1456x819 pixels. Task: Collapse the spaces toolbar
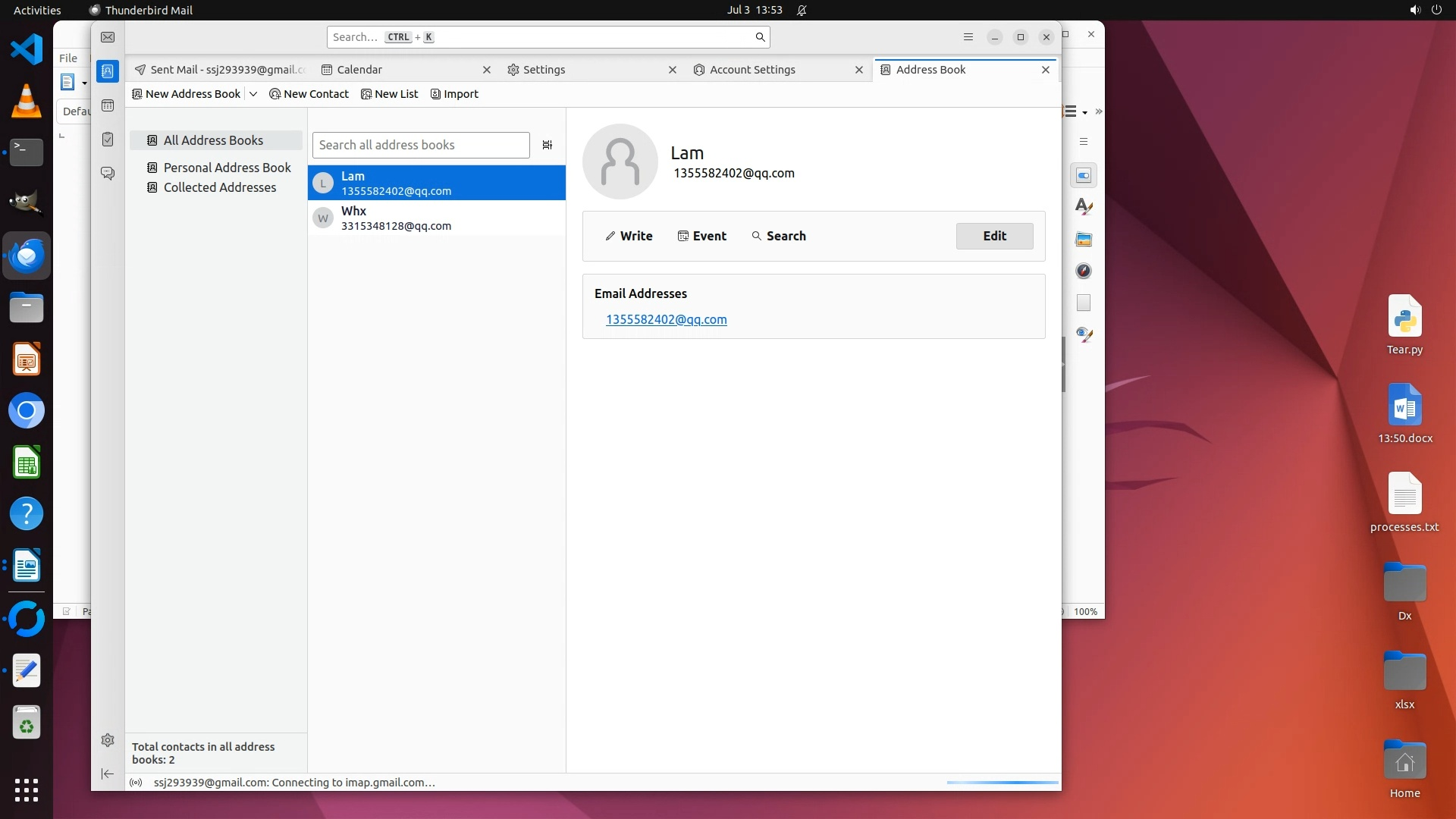[x=108, y=773]
